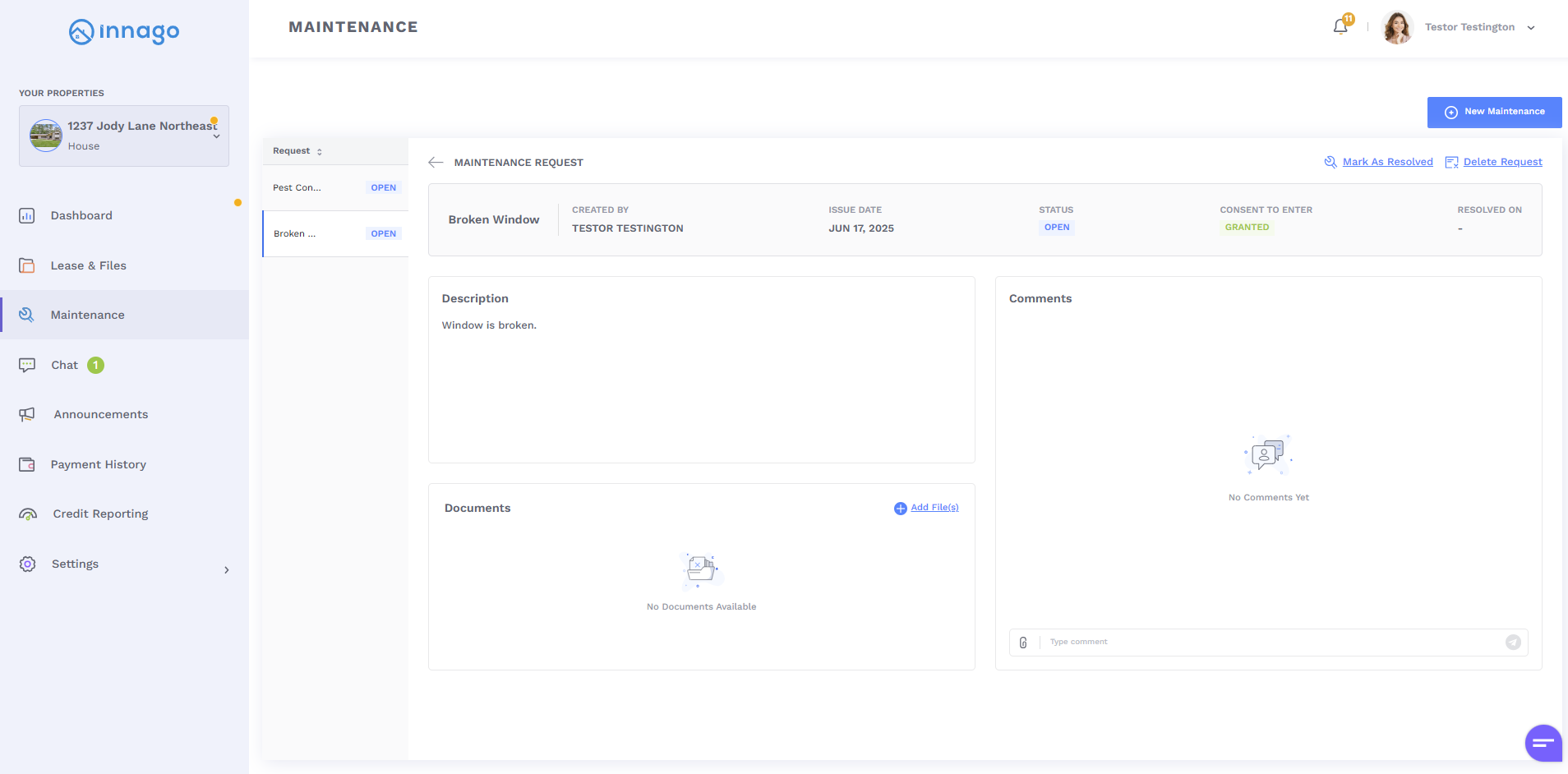1568x774 pixels.
Task: Click the Dashboard icon in sidebar
Action: 27,216
